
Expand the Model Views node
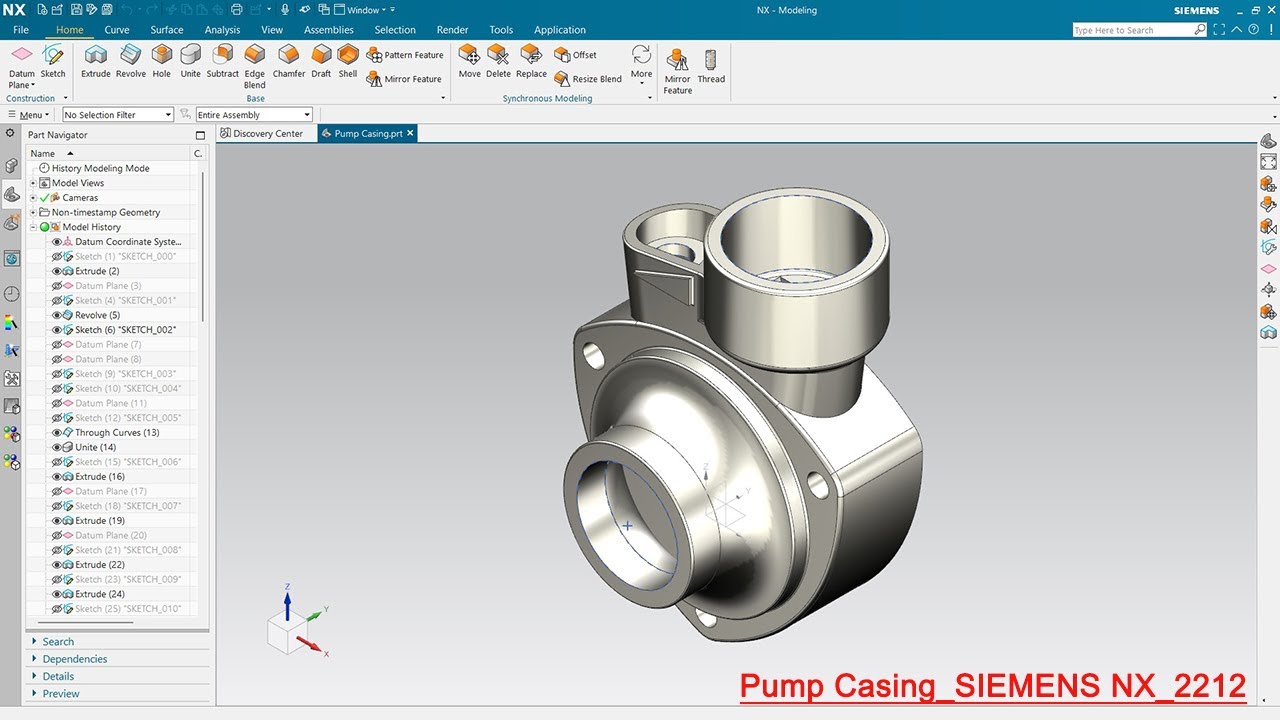coord(33,183)
